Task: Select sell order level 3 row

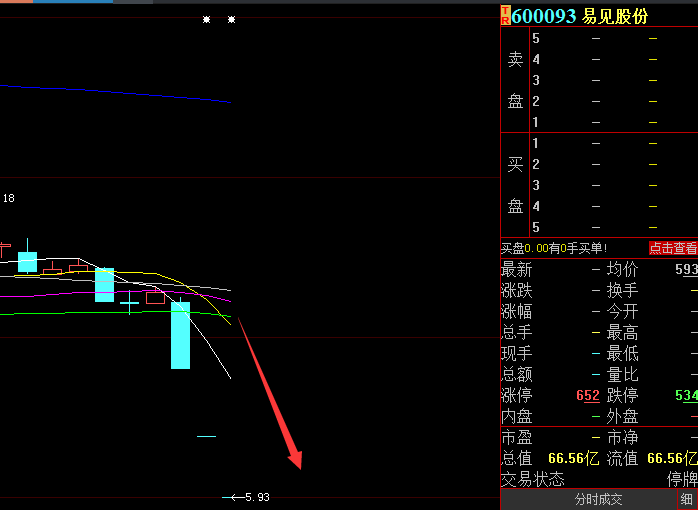Action: click(614, 80)
